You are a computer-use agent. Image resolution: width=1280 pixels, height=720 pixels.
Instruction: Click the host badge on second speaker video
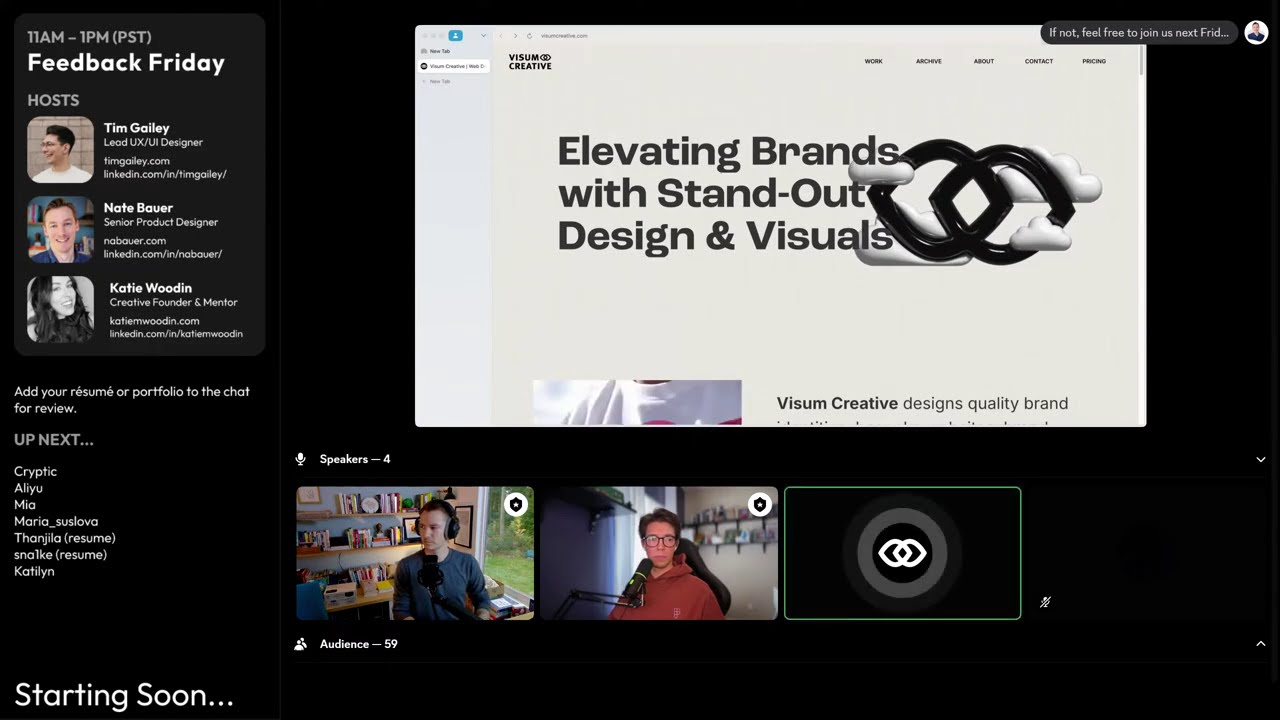pyautogui.click(x=759, y=505)
